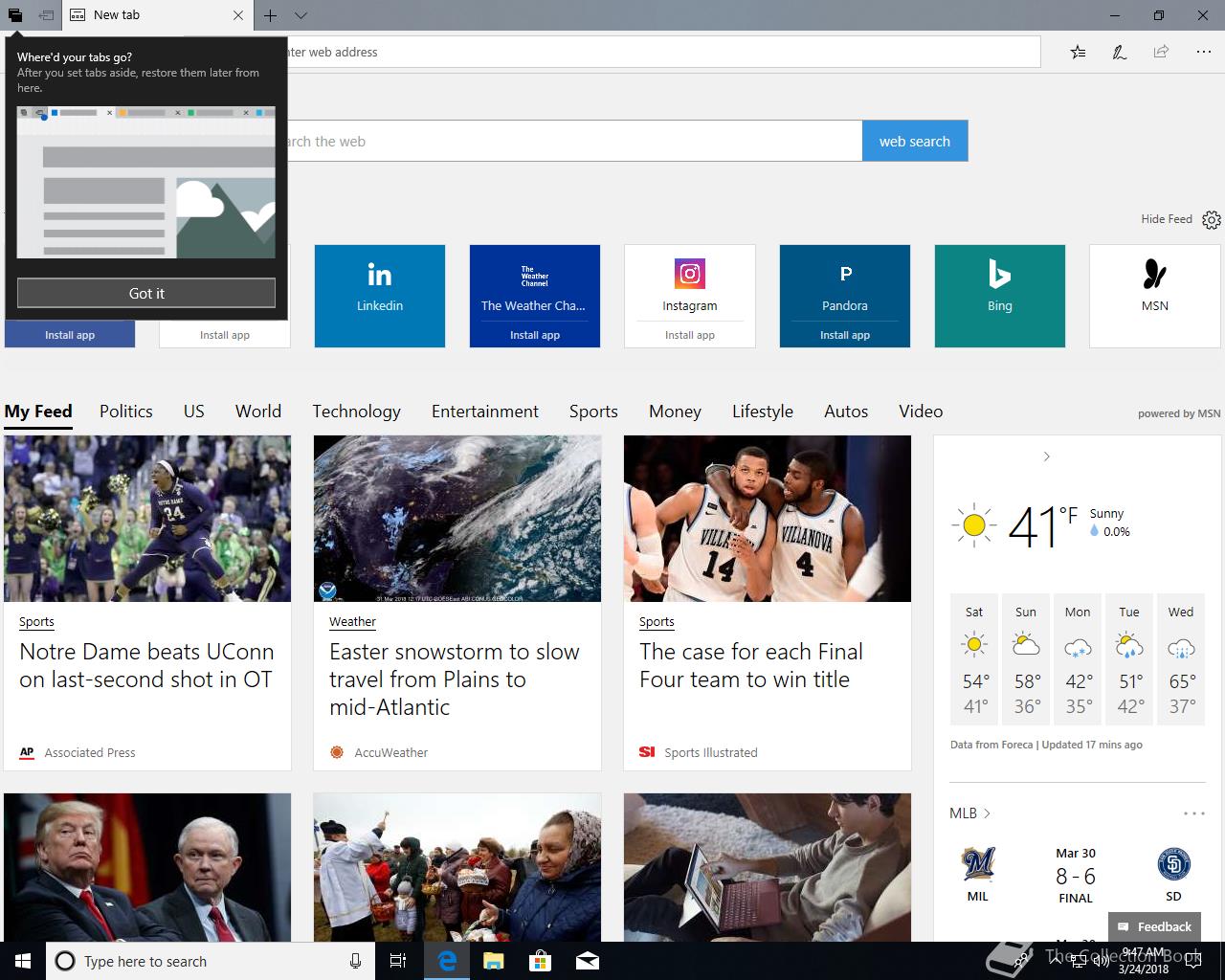The width and height of the screenshot is (1225, 980).
Task: Click the satellite weather map thumbnail
Action: tap(457, 519)
